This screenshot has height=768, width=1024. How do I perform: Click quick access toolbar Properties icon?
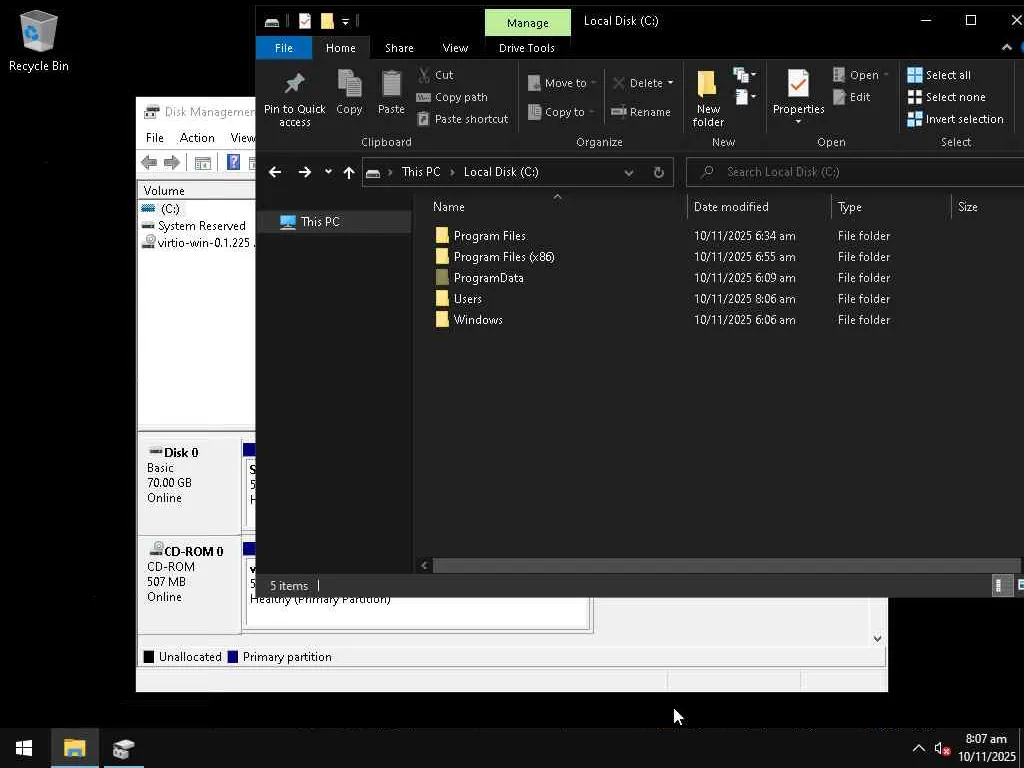point(305,21)
